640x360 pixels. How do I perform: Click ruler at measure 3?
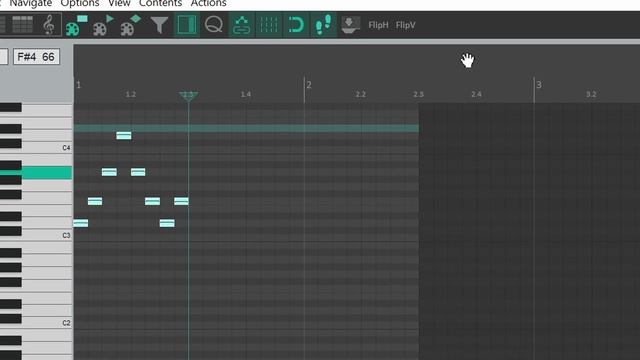pyautogui.click(x=539, y=85)
